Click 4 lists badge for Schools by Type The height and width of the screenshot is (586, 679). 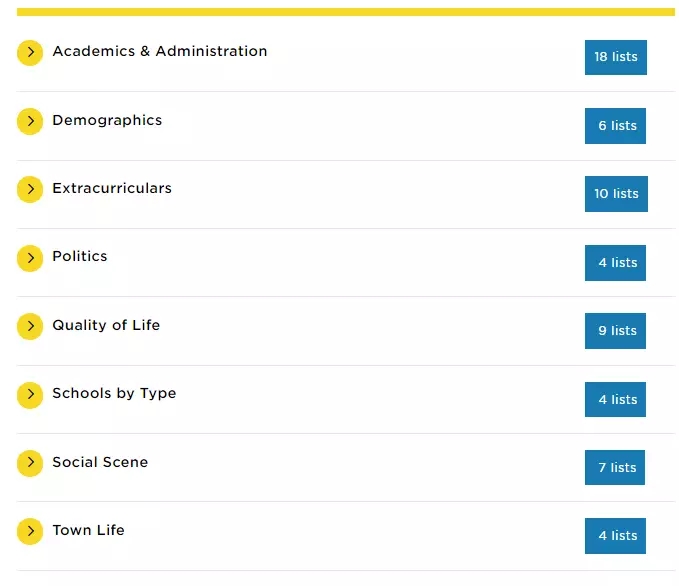(x=615, y=399)
